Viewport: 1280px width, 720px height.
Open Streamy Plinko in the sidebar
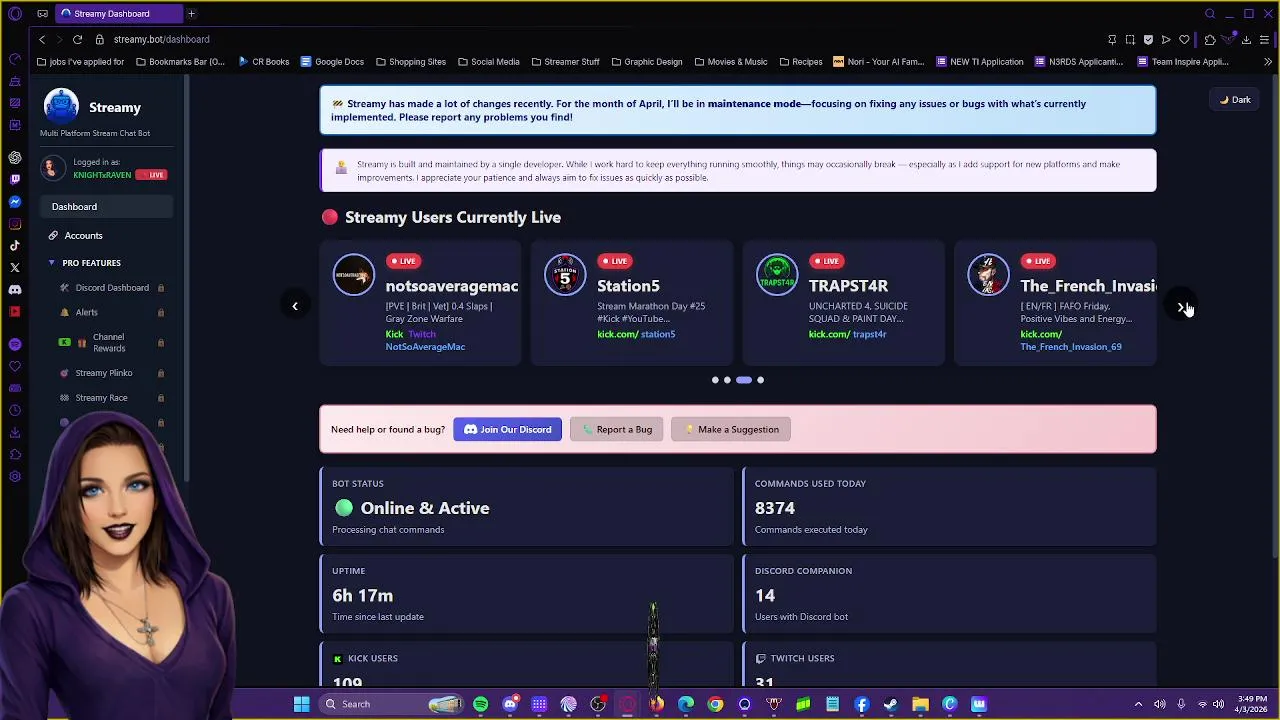(104, 373)
